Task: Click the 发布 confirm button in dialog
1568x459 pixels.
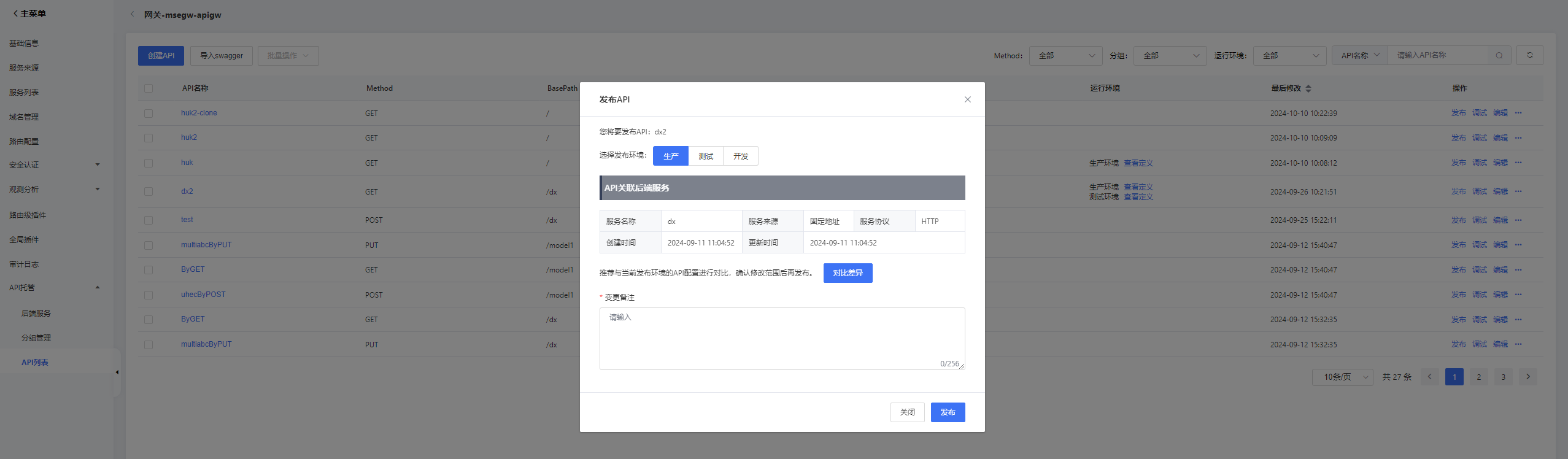Action: point(948,412)
